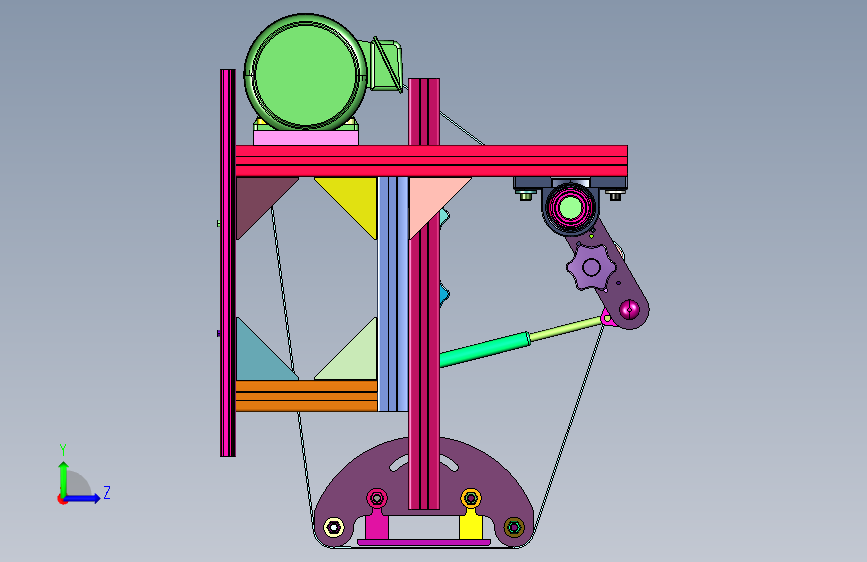Pick the teal triangular gusset
Screen dimensions: 867x562
tap(259, 357)
